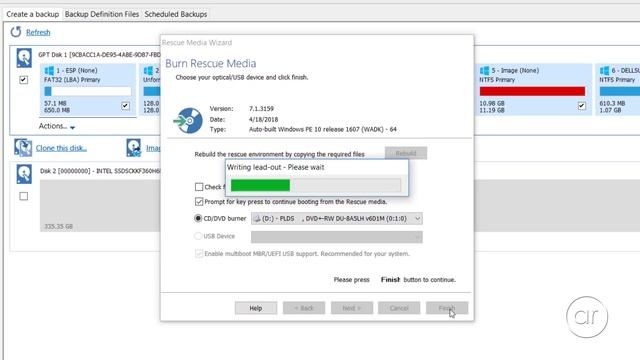Click the ESP partition usage bar
This screenshot has height=360, width=640.
[x=88, y=91]
